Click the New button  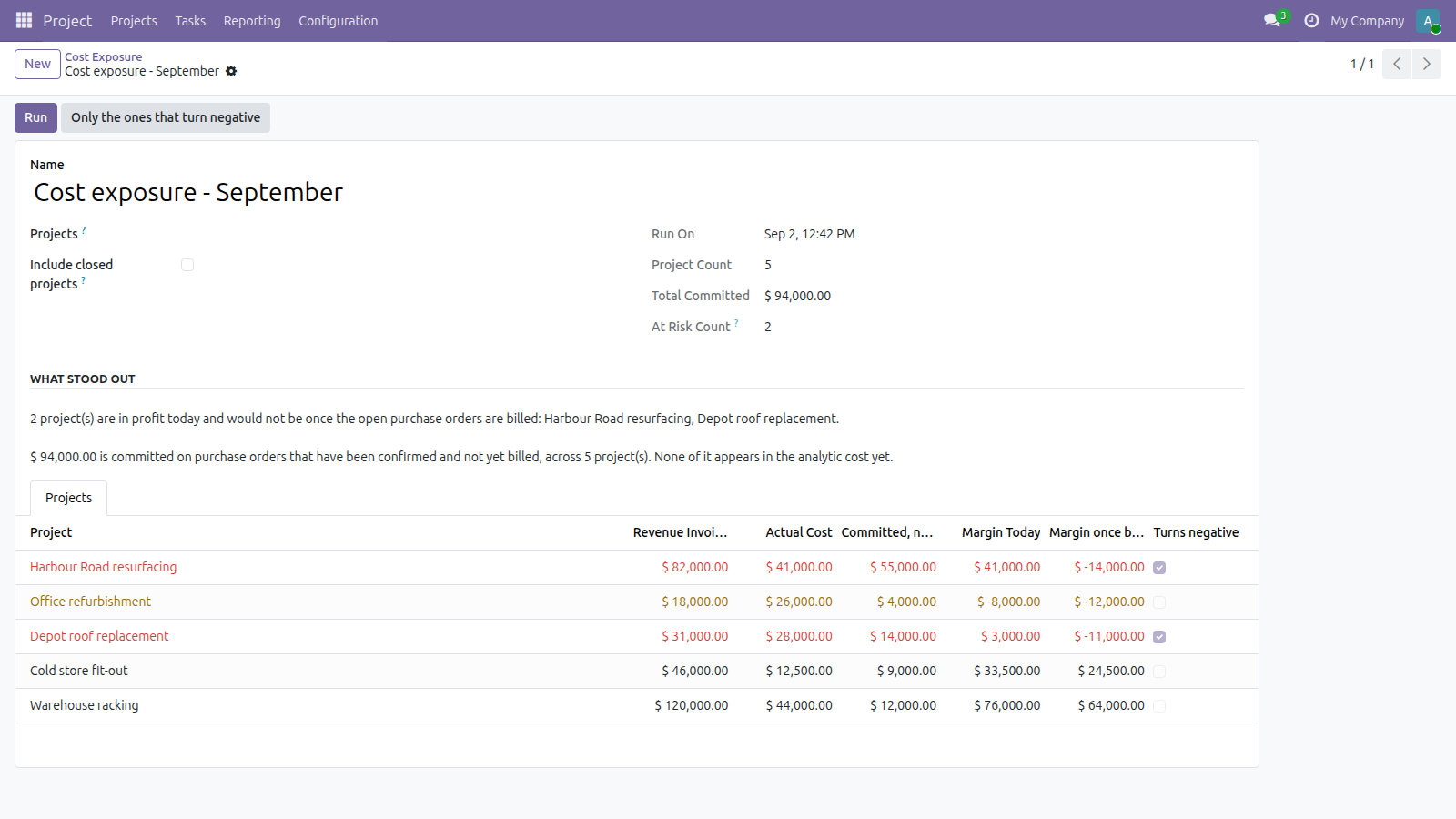(x=37, y=64)
